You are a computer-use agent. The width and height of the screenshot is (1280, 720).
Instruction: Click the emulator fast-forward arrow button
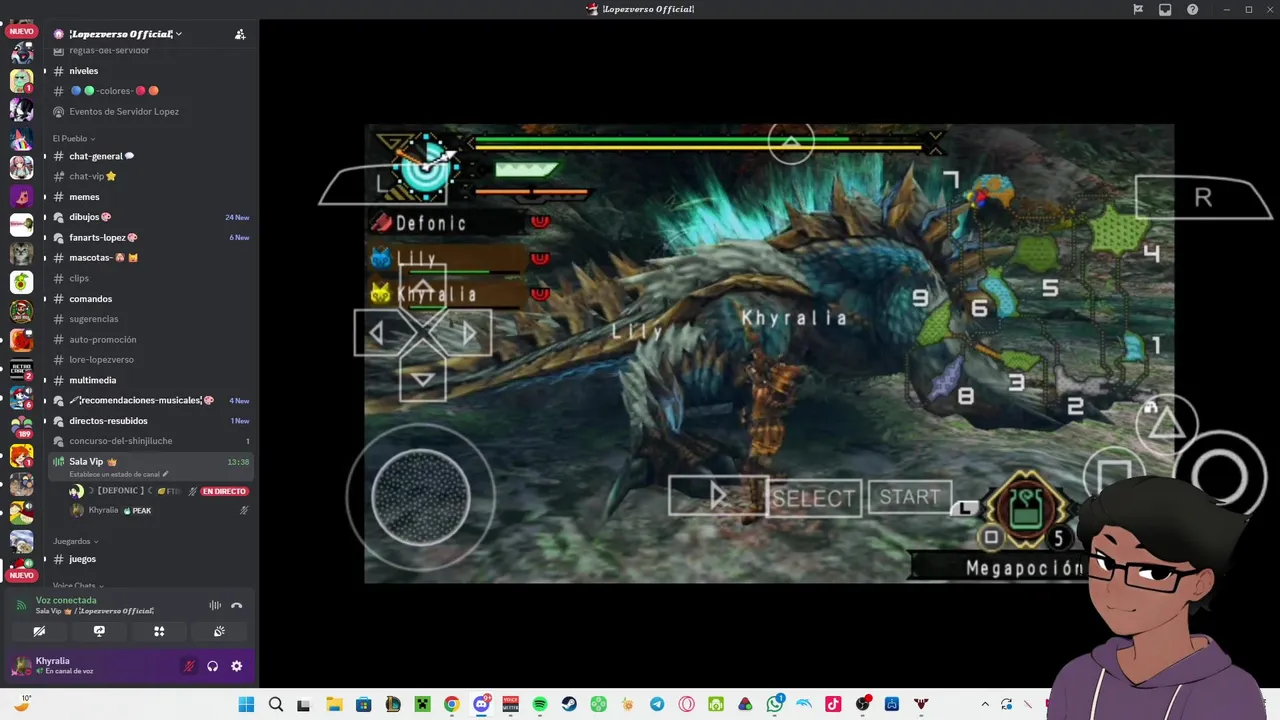tap(718, 496)
